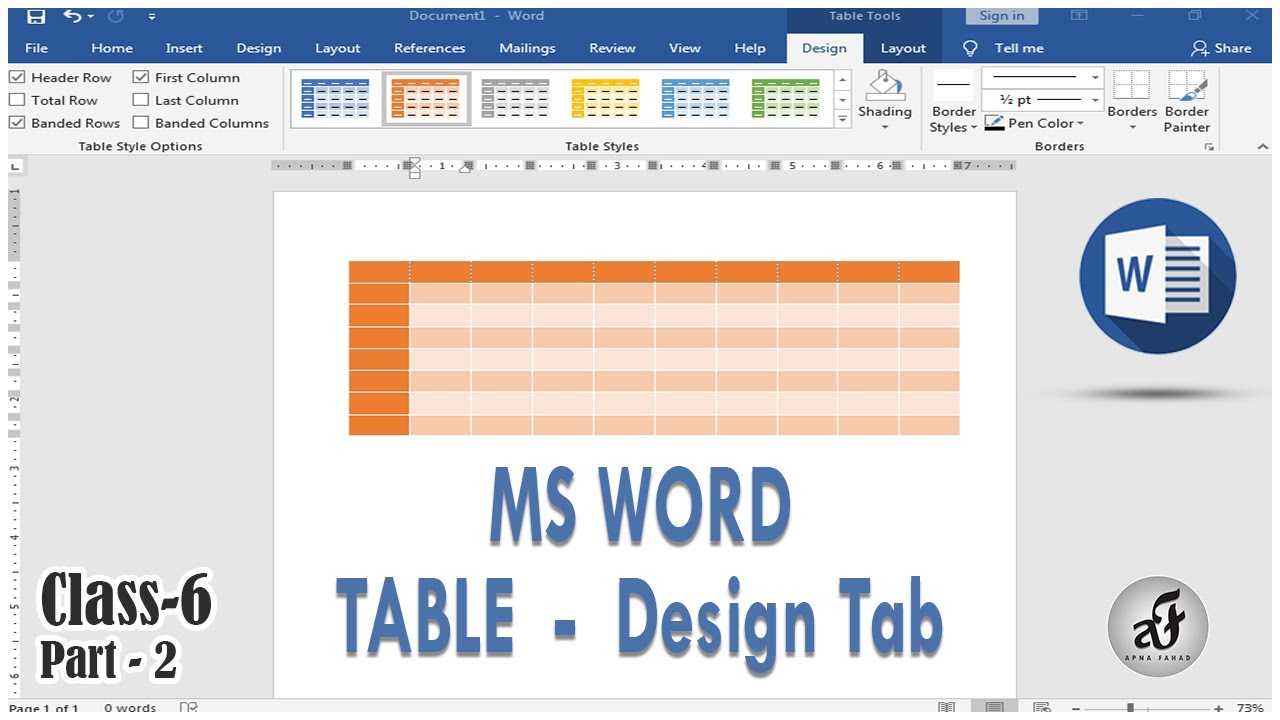Open the File menu
Viewport: 1280px width, 720px height.
point(36,48)
